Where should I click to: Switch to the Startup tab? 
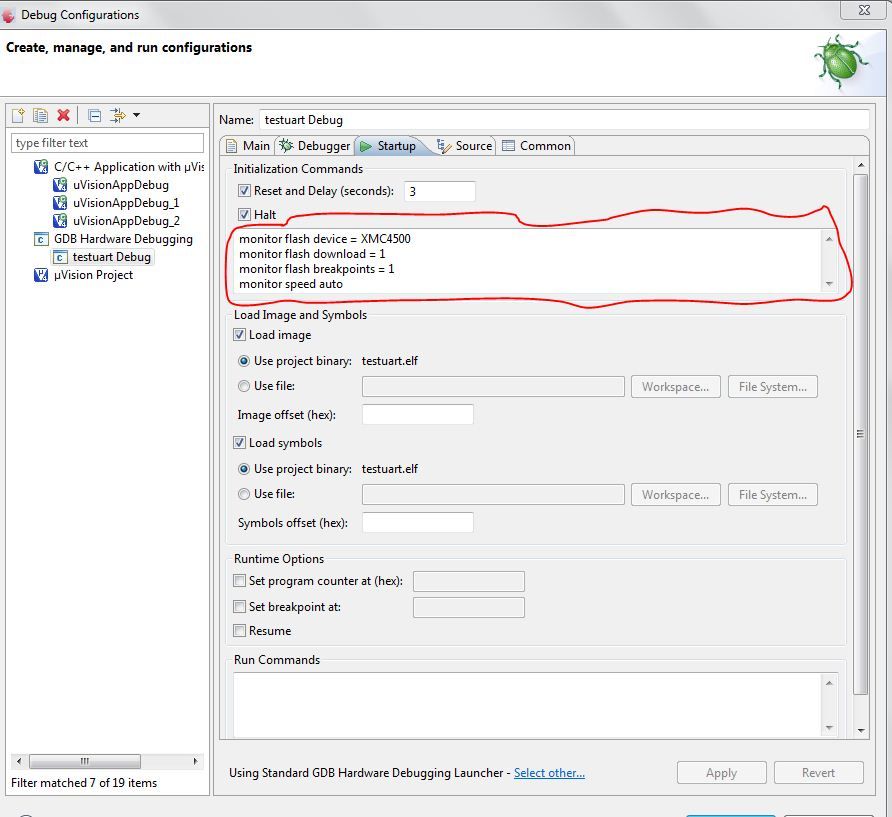[389, 146]
